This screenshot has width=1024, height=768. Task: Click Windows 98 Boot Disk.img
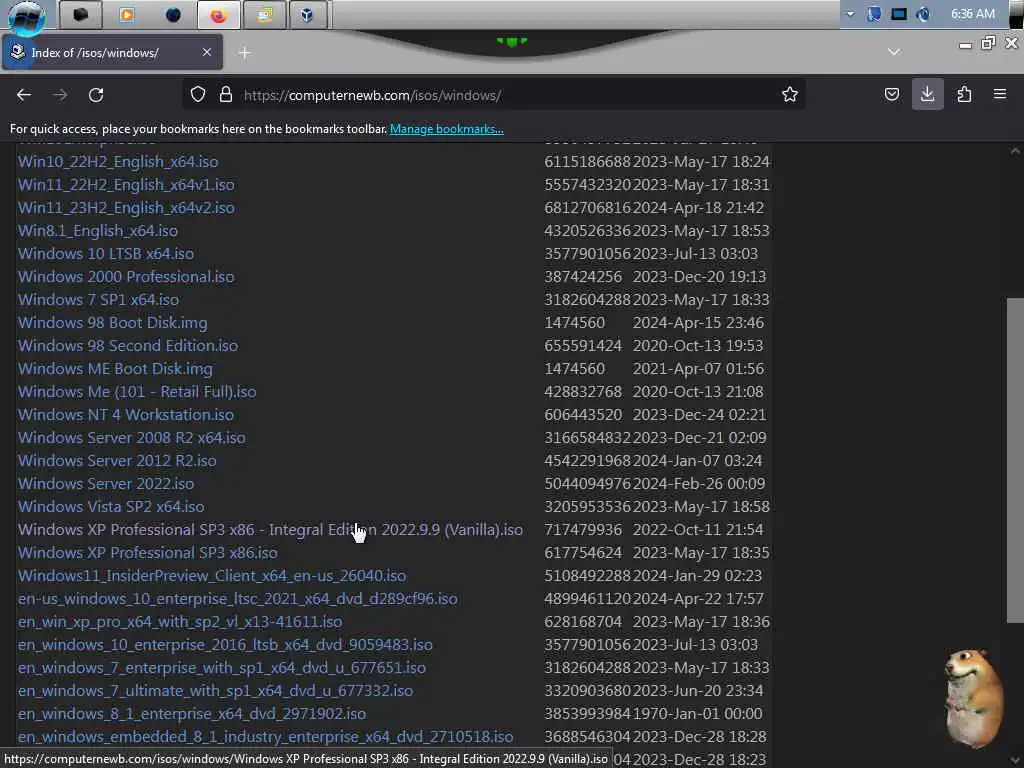pos(113,323)
